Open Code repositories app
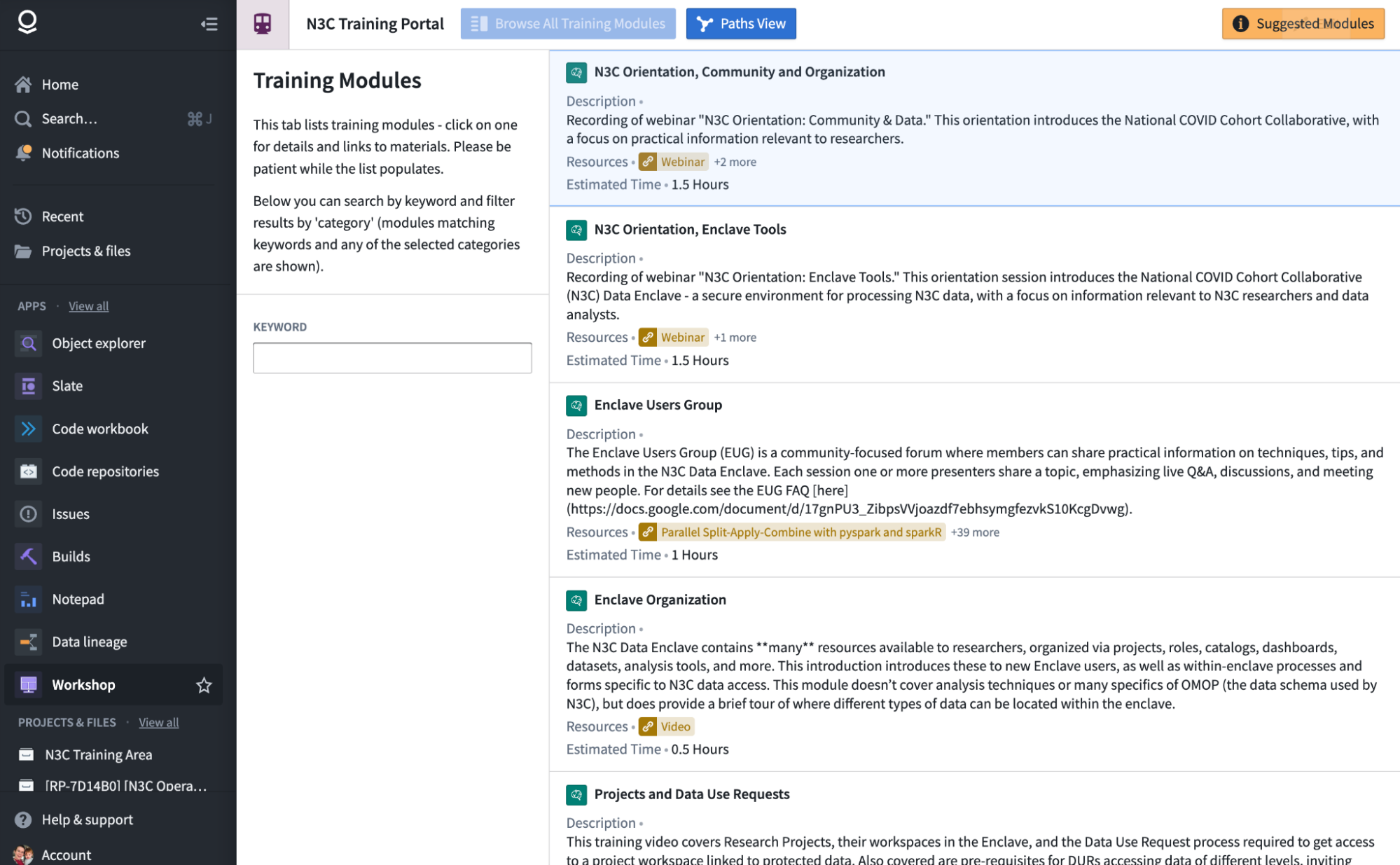 [105, 471]
